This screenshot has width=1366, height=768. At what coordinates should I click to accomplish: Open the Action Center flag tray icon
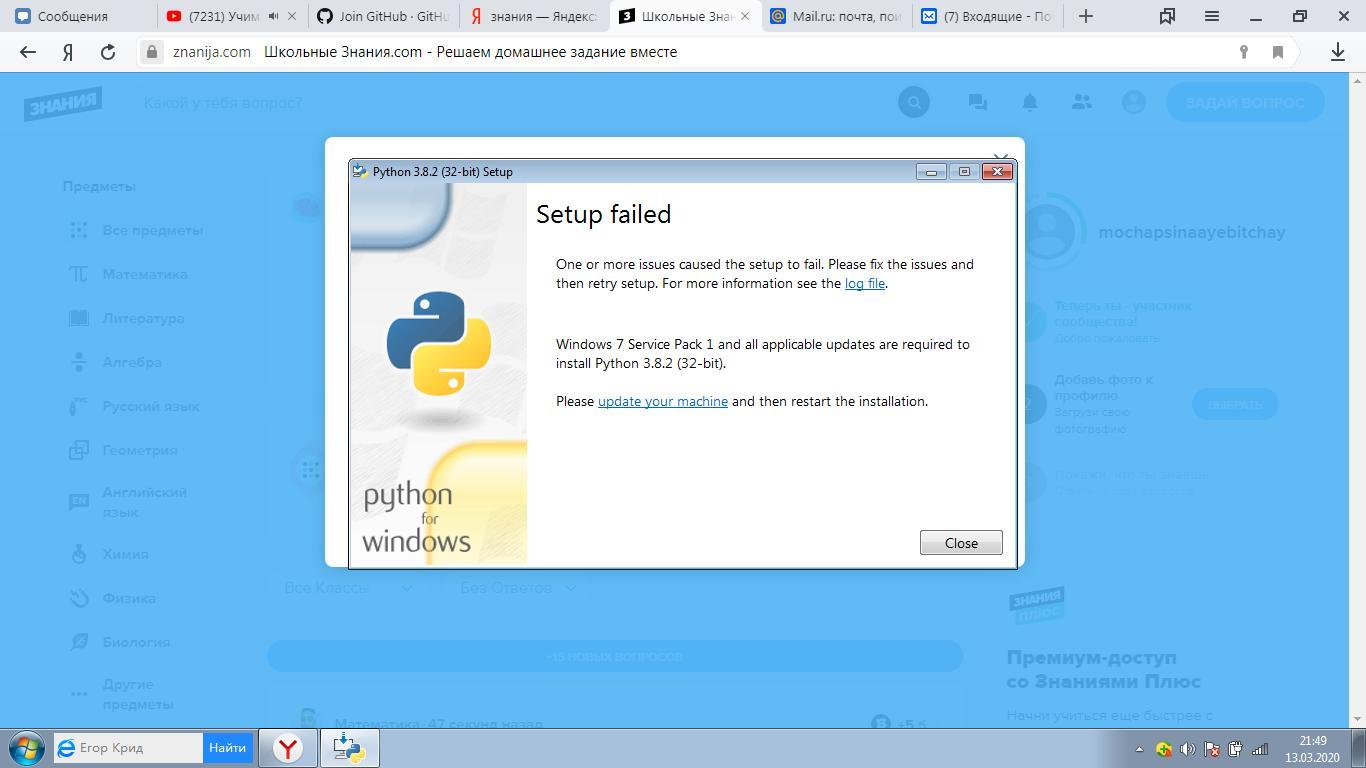(x=1211, y=749)
